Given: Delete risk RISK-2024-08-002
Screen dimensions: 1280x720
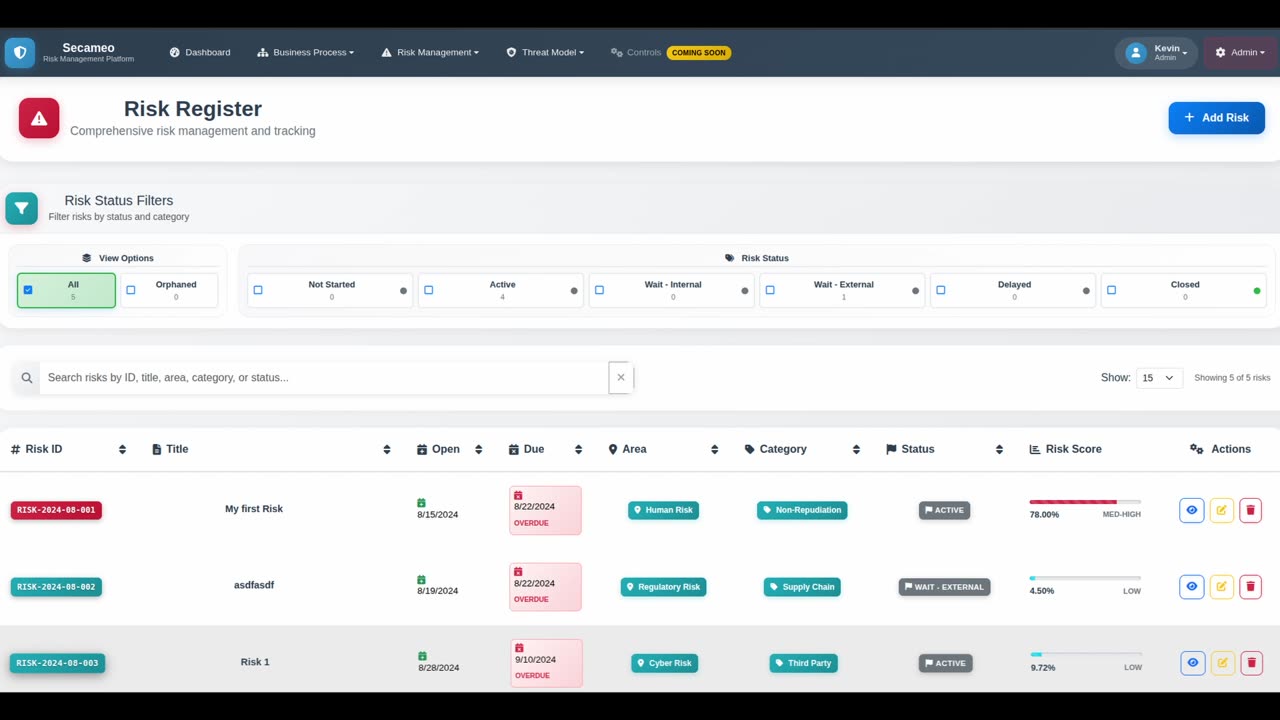Looking at the screenshot, I should pyautogui.click(x=1250, y=587).
